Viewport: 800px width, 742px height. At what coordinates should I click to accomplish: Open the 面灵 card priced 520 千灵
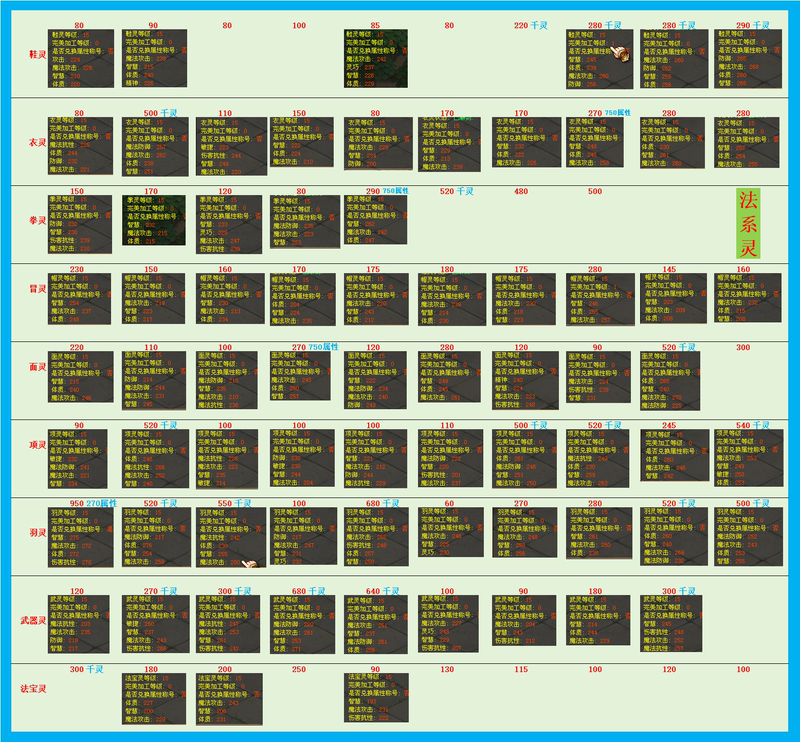(670, 381)
